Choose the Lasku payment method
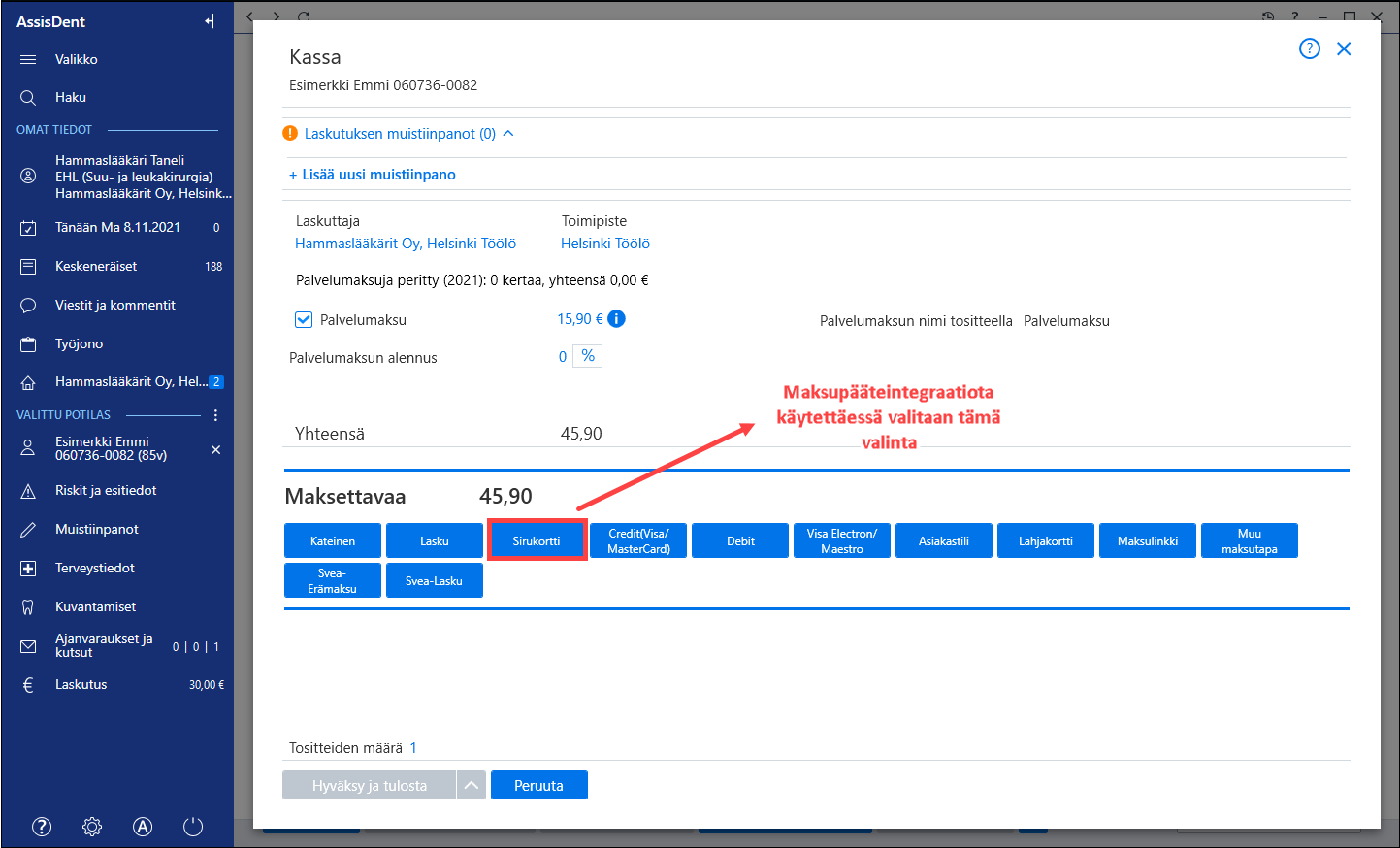 point(435,540)
